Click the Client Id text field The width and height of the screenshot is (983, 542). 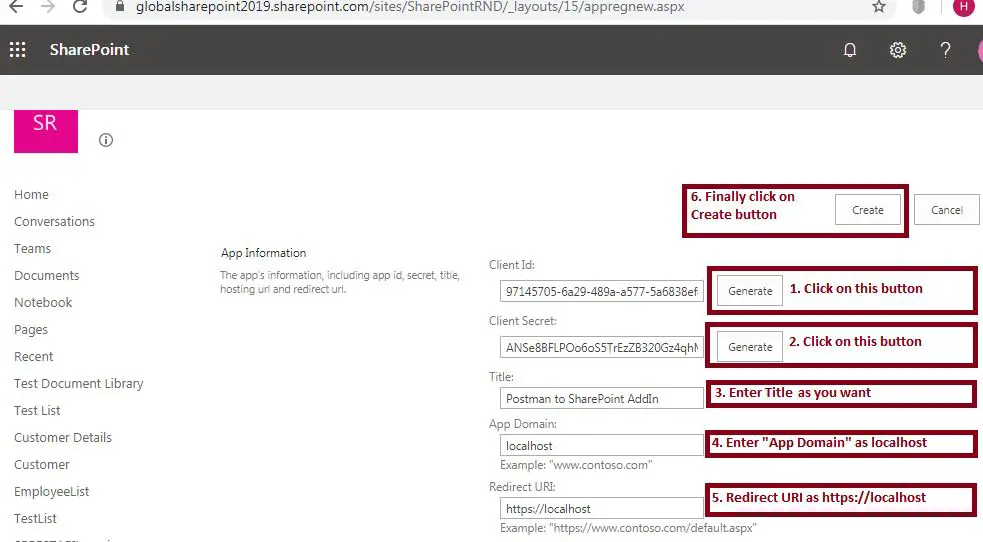pyautogui.click(x=602, y=291)
